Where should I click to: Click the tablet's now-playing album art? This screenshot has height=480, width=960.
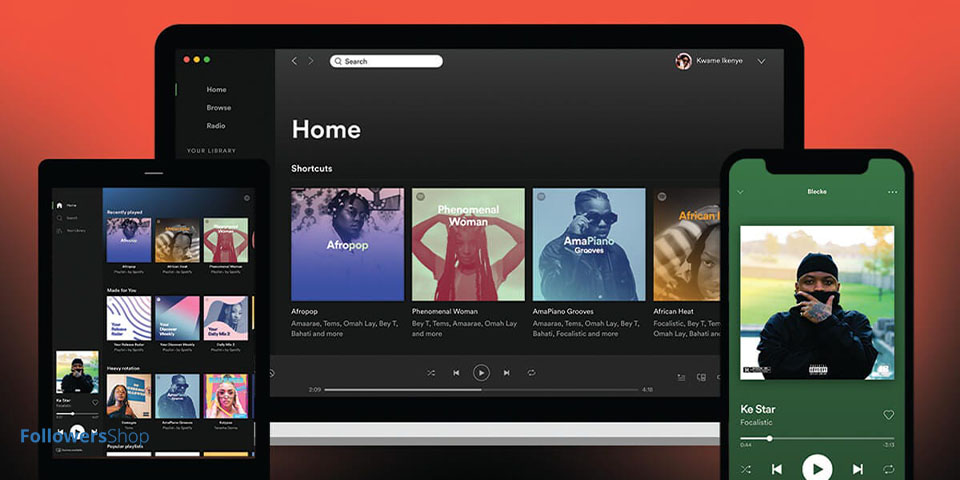pyautogui.click(x=77, y=372)
